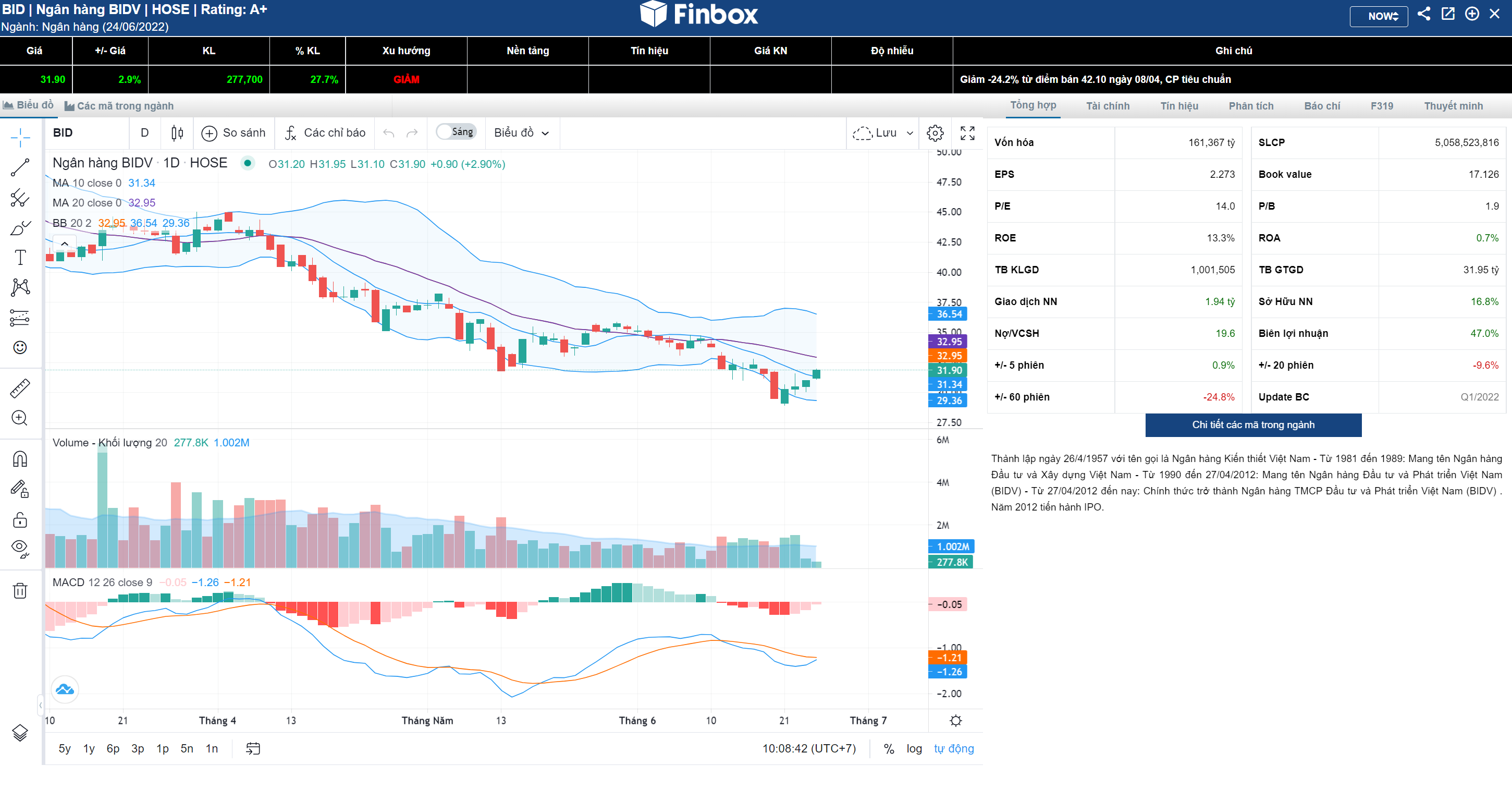Image resolution: width=1512 pixels, height=789 pixels.
Task: Click the Finbox logo
Action: (698, 14)
